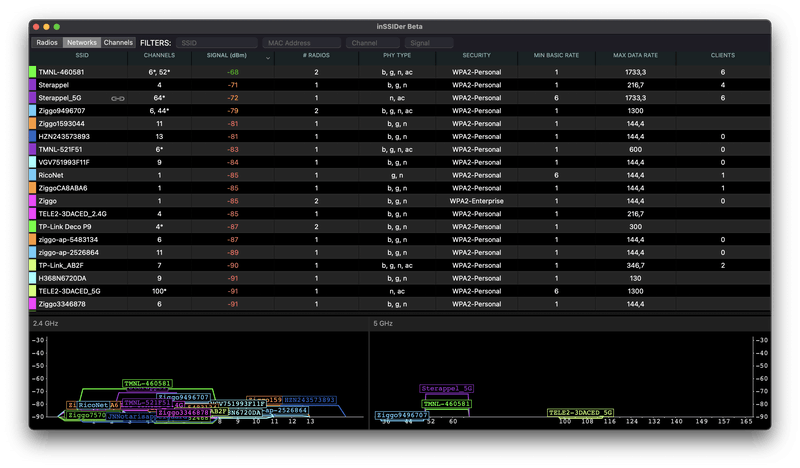The image size is (800, 468).
Task: Open the Channels tab
Action: 118,43
